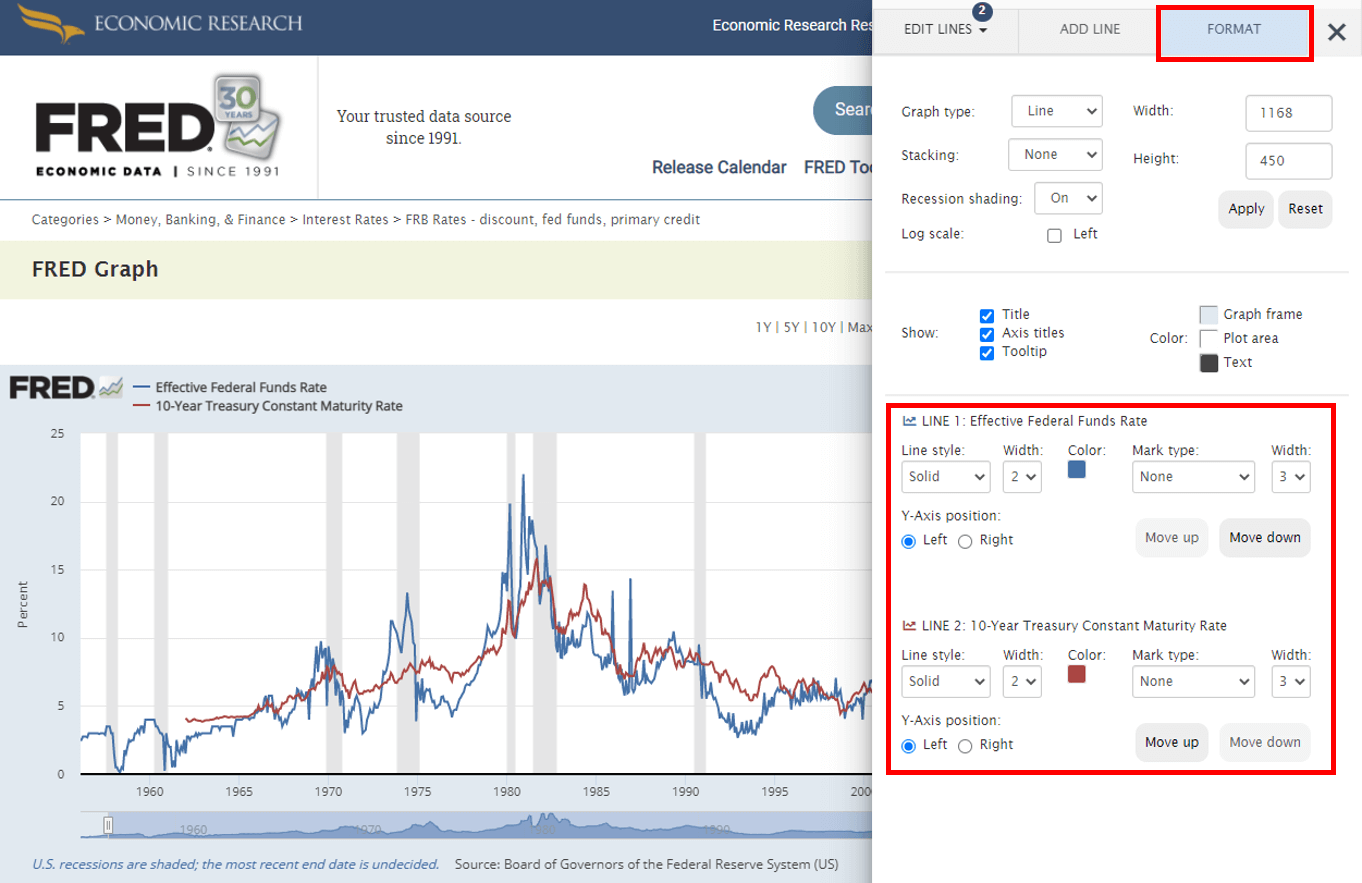Open Line 2 line Width dropdown
This screenshot has height=883, width=1362.
[1022, 681]
